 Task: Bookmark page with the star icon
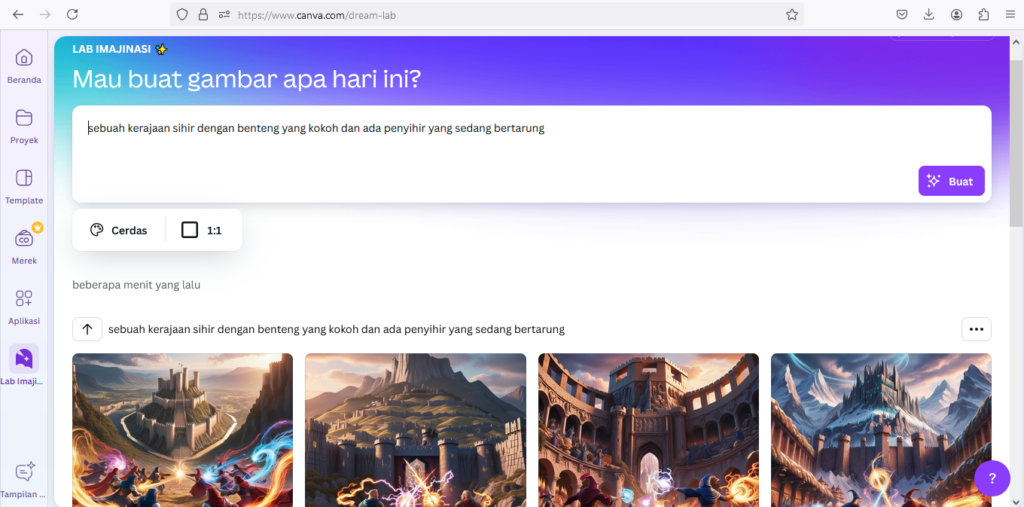[x=792, y=14]
